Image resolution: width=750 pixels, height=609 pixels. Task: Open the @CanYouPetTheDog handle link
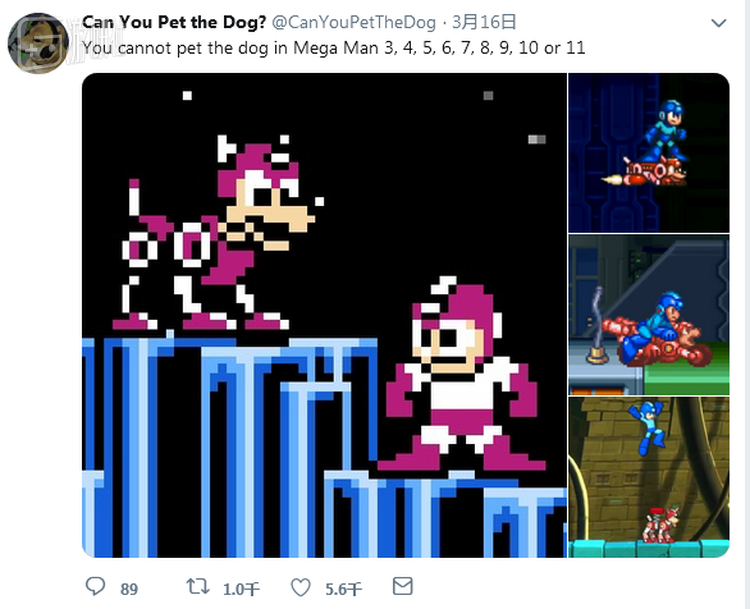(x=354, y=22)
